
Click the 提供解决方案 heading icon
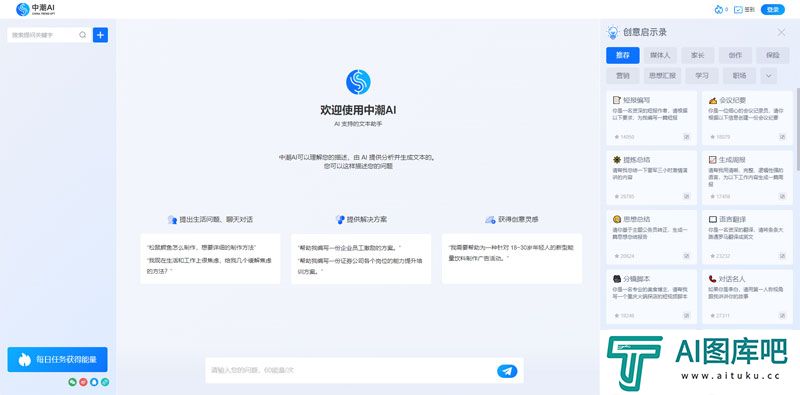(340, 219)
